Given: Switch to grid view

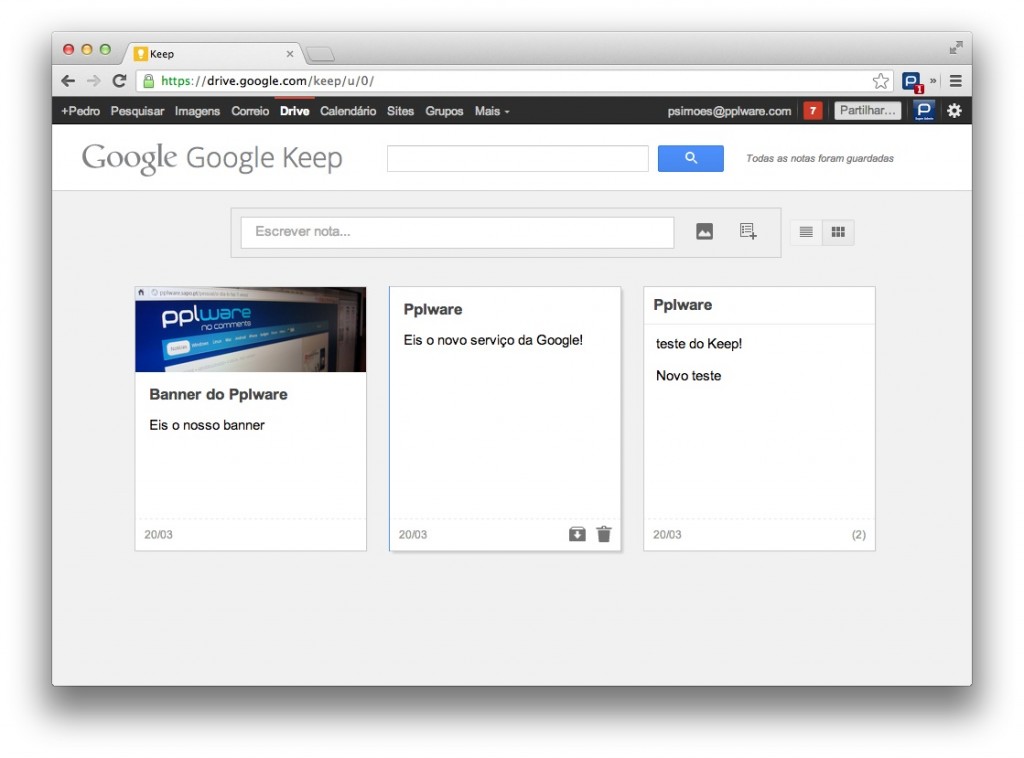Looking at the screenshot, I should [838, 232].
